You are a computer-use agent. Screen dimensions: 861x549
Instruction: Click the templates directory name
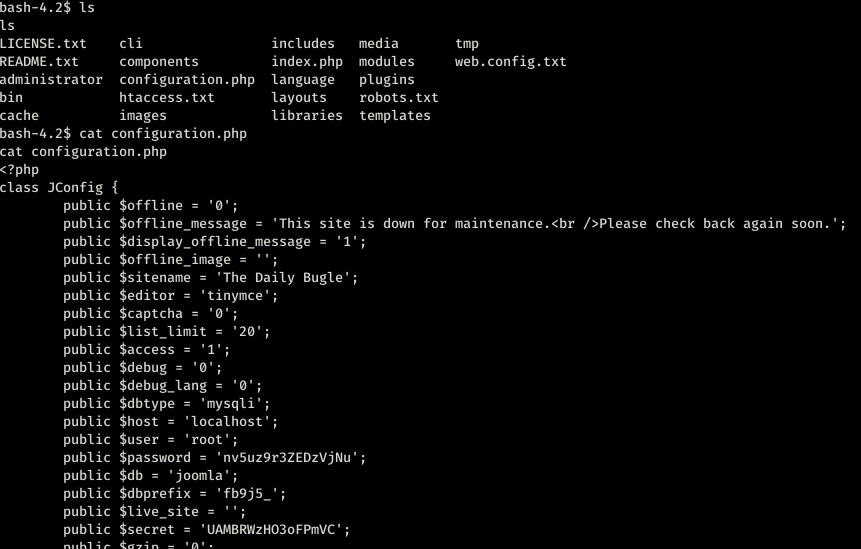pyautogui.click(x=395, y=116)
